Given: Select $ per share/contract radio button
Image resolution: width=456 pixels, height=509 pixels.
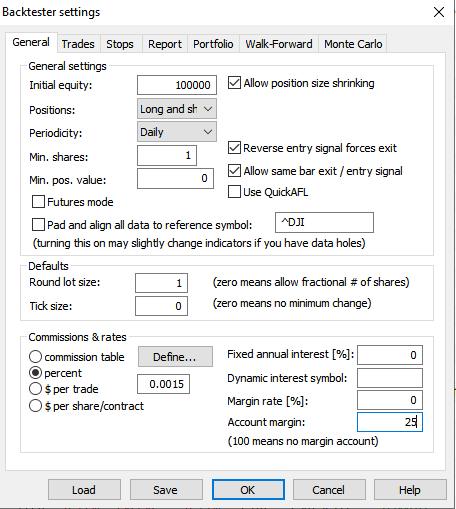Looking at the screenshot, I should [35, 406].
